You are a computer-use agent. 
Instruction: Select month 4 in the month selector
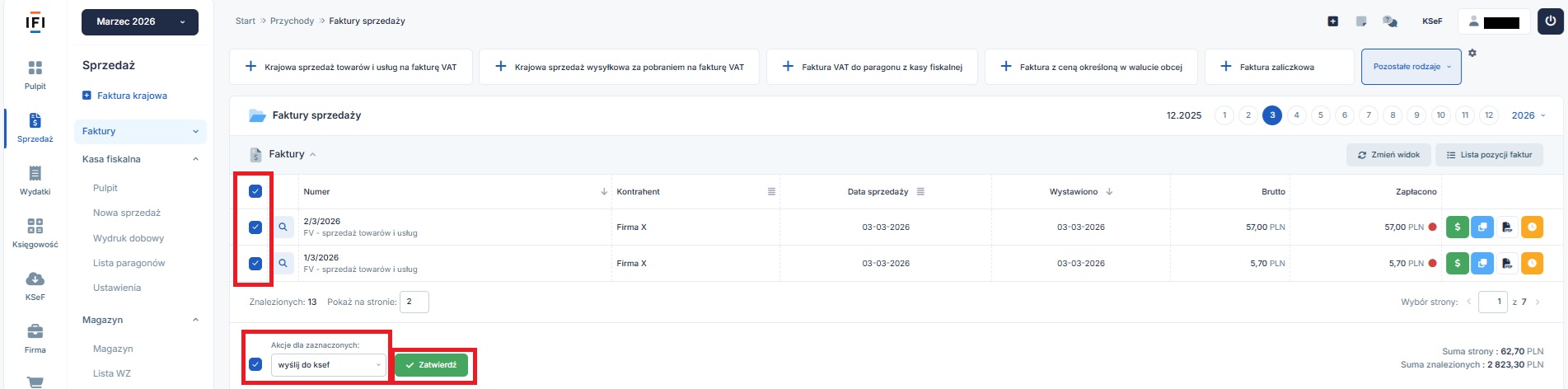tap(1296, 115)
